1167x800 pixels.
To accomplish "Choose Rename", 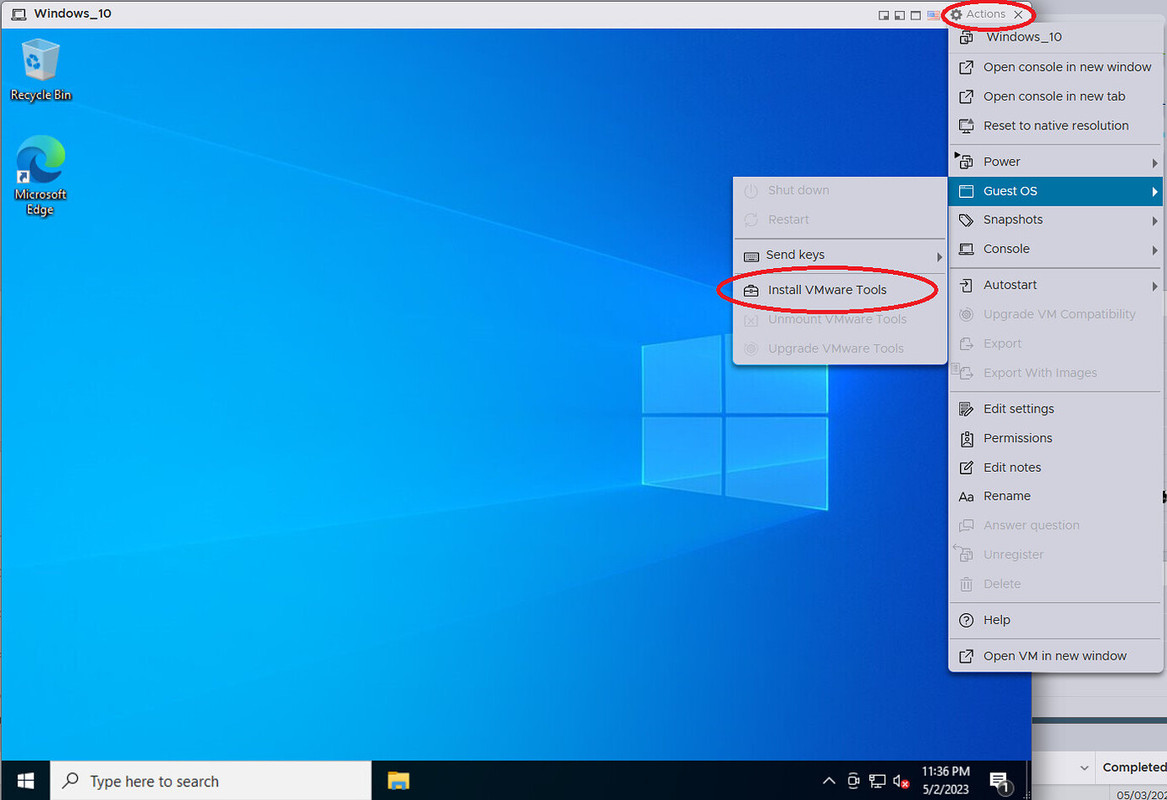I will coord(1055,496).
